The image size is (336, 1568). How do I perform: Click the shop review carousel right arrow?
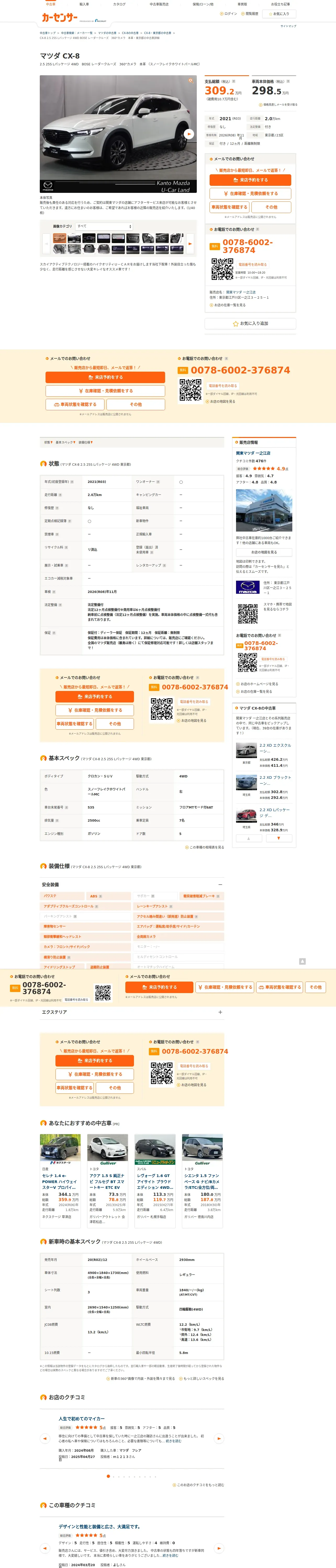(x=219, y=1438)
